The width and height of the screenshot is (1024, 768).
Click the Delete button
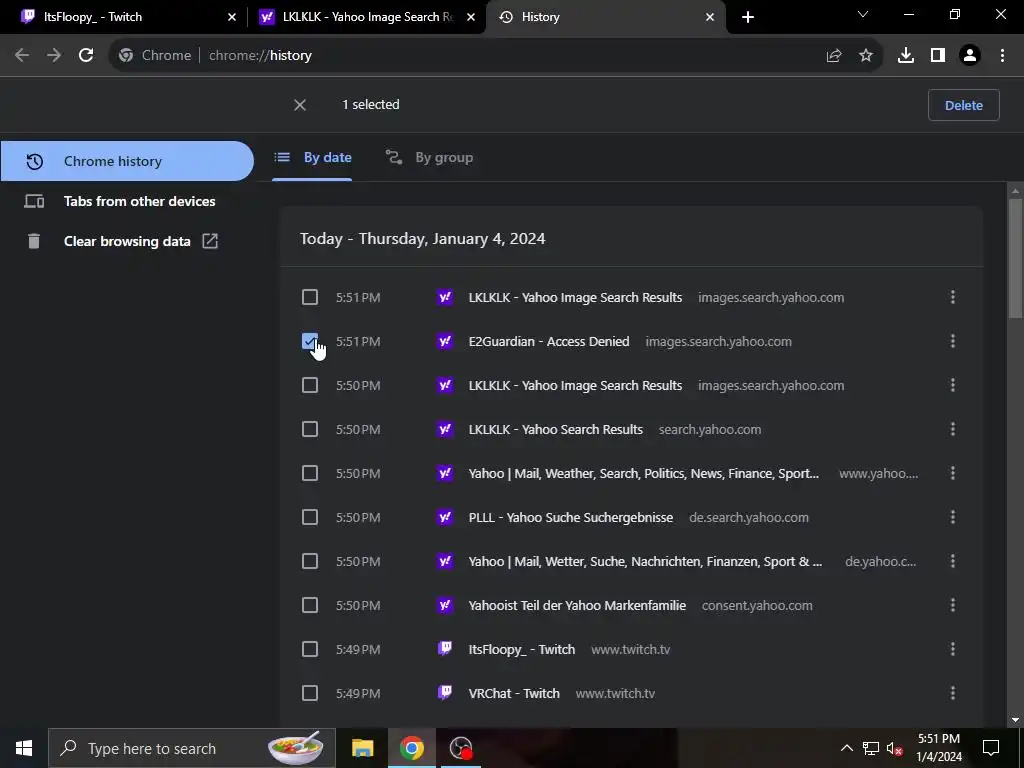click(963, 105)
